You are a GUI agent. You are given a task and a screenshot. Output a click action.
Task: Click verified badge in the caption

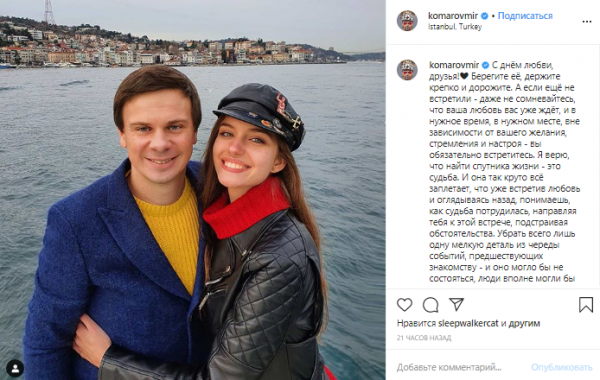coord(486,65)
